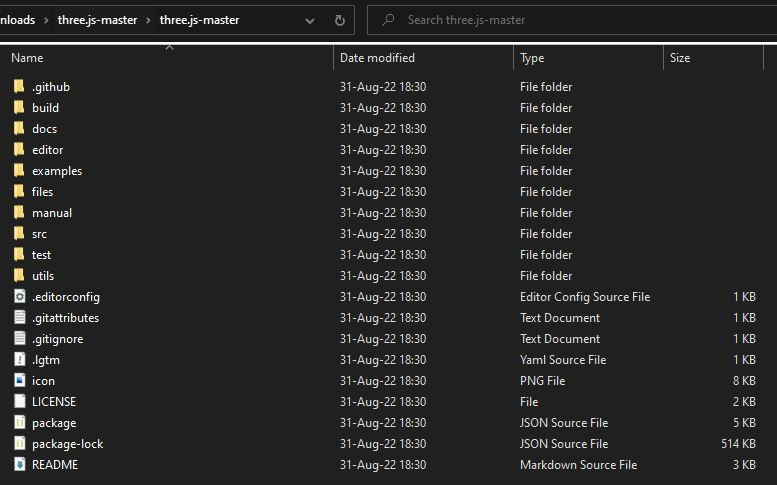The image size is (777, 485).
Task: Select the .lgtm file name
Action: pos(46,360)
